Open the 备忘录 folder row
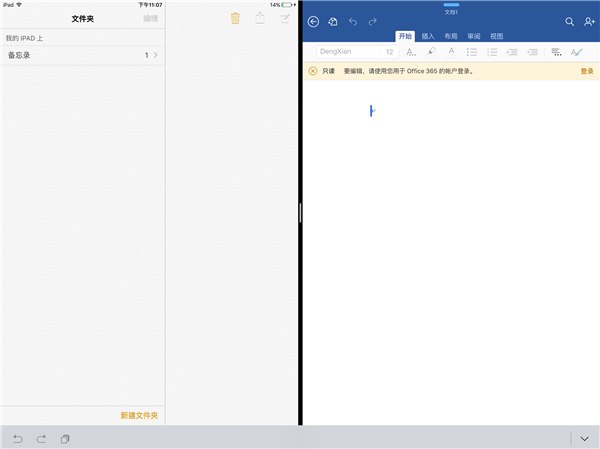This screenshot has height=449, width=600. pyautogui.click(x=83, y=55)
